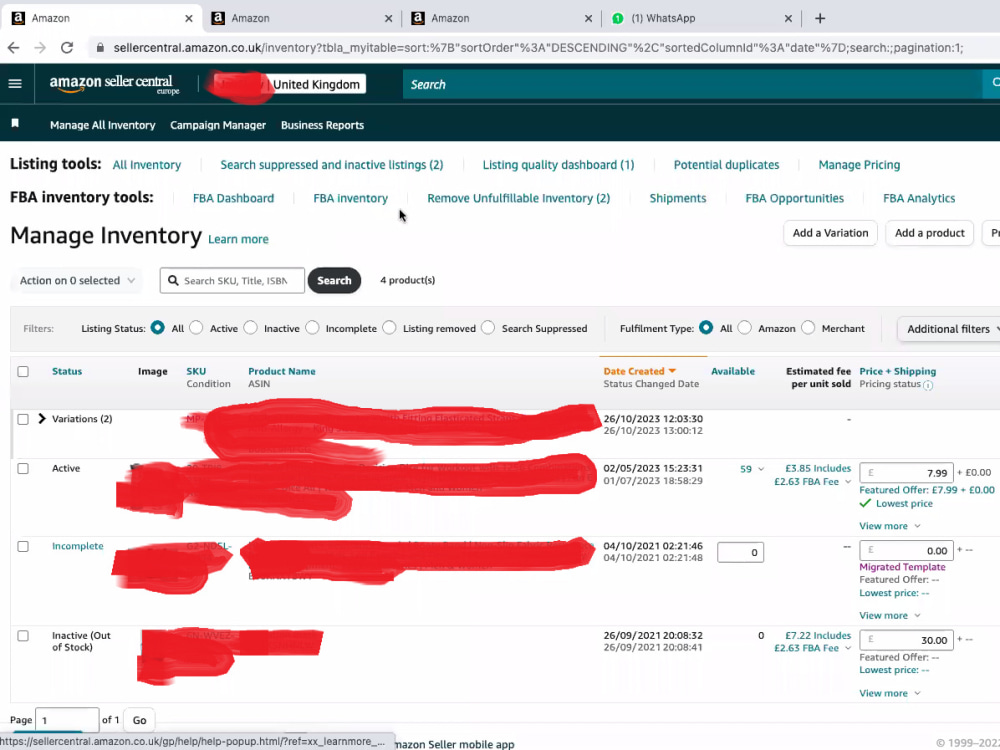Expand fee details for £7.22 estimate
Image resolution: width=1000 pixels, height=750 pixels.
point(848,649)
